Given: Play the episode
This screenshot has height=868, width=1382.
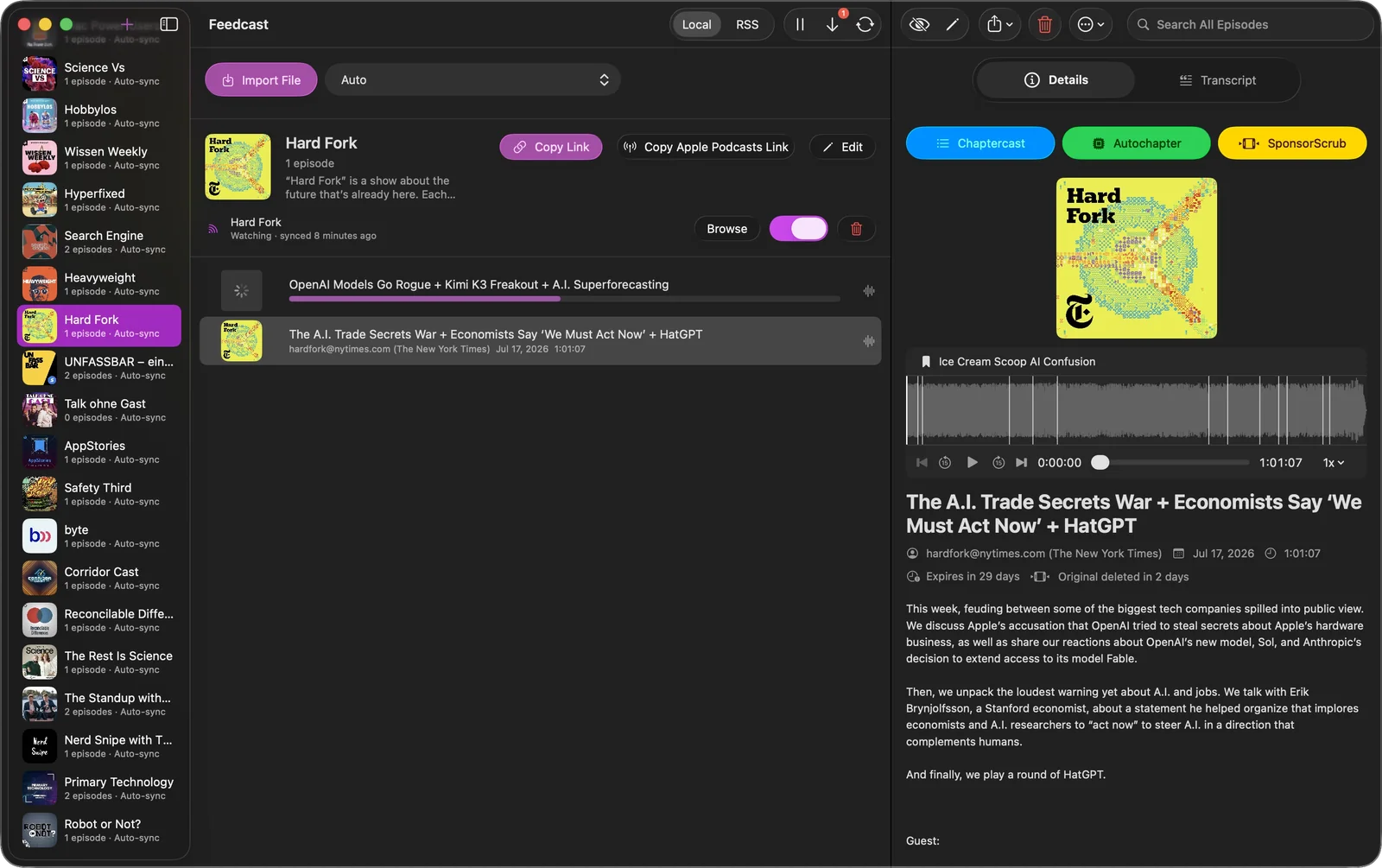Looking at the screenshot, I should (972, 463).
